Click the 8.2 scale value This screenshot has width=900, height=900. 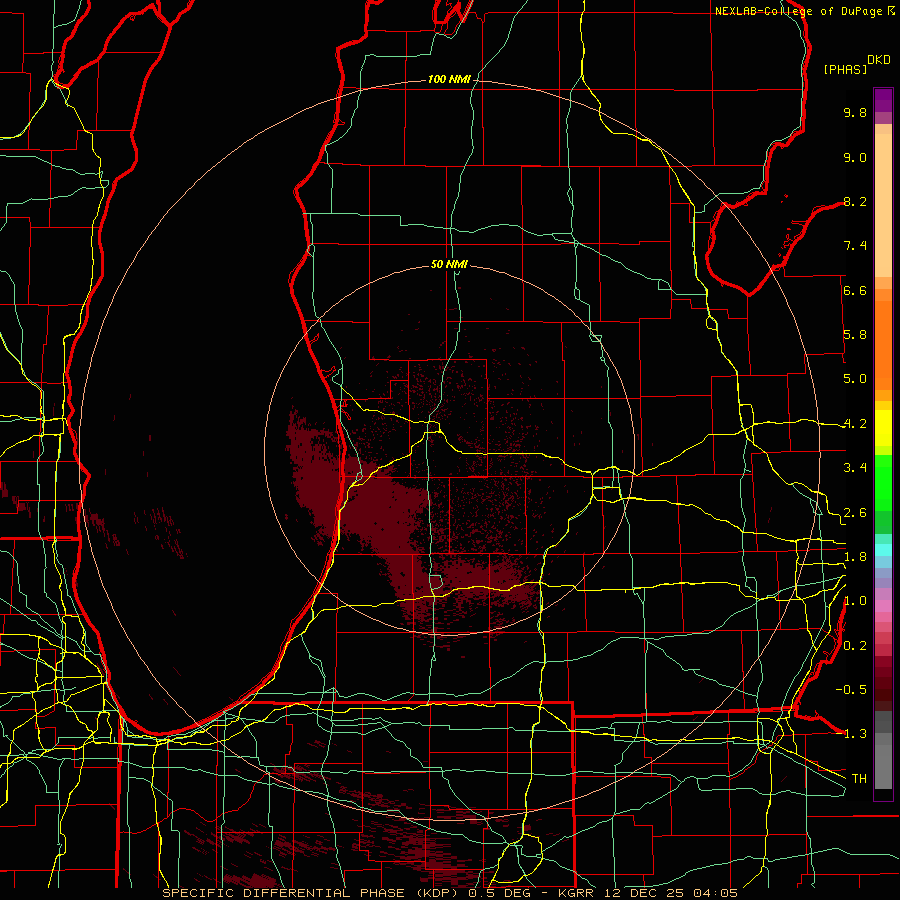point(855,201)
